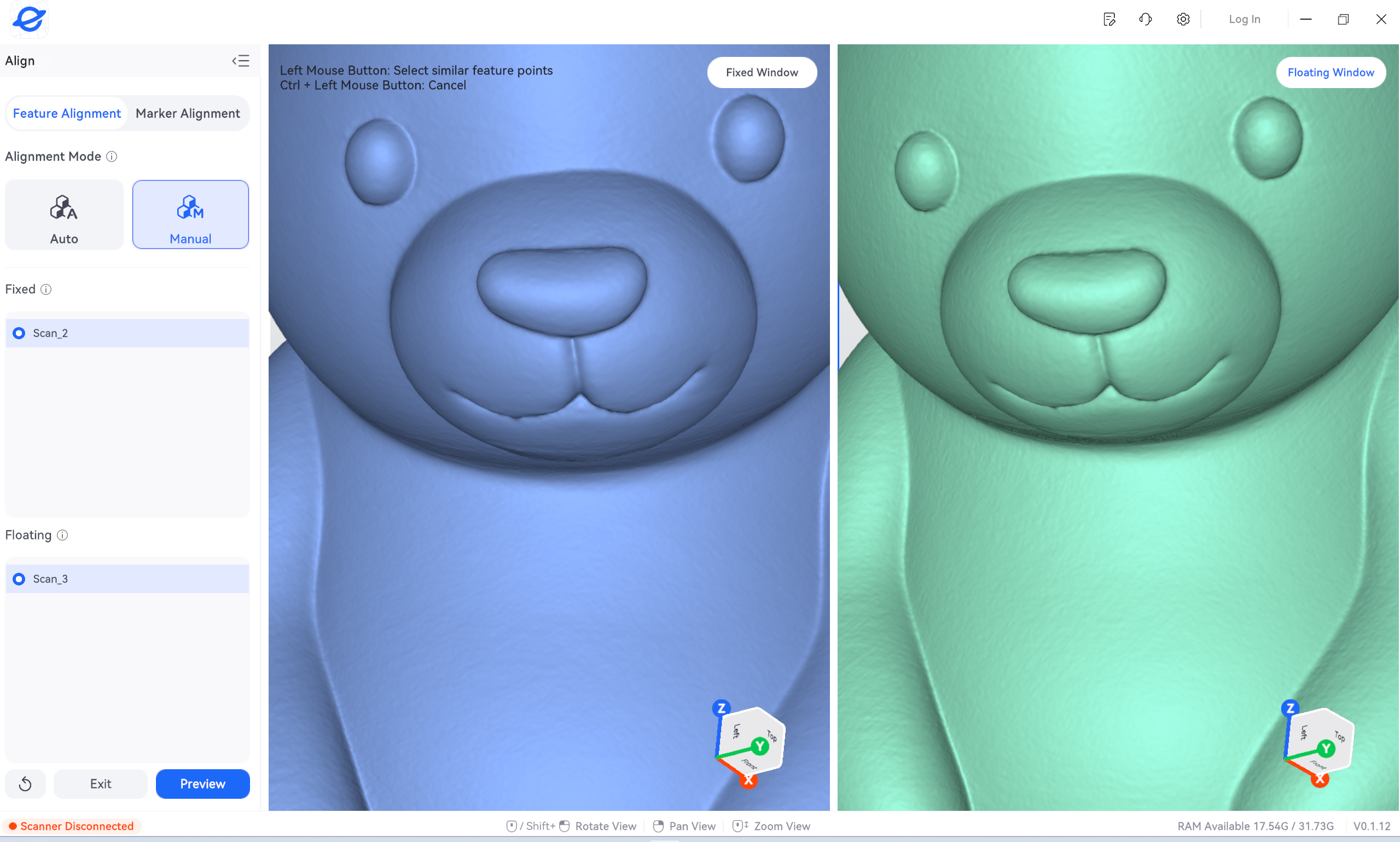This screenshot has height=842, width=1400.
Task: Show the Floating info tooltip
Action: click(62, 535)
